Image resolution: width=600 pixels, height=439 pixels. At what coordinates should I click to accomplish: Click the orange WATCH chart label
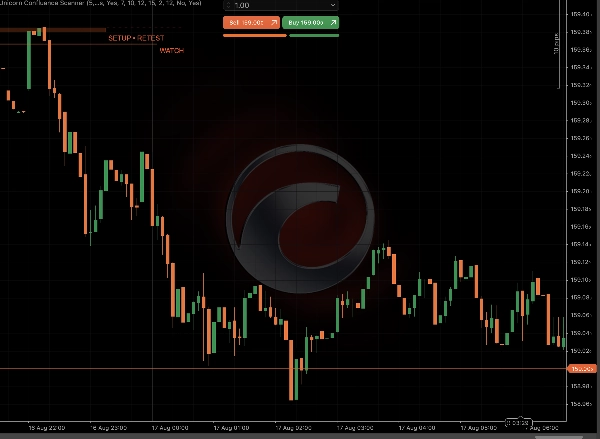point(172,51)
